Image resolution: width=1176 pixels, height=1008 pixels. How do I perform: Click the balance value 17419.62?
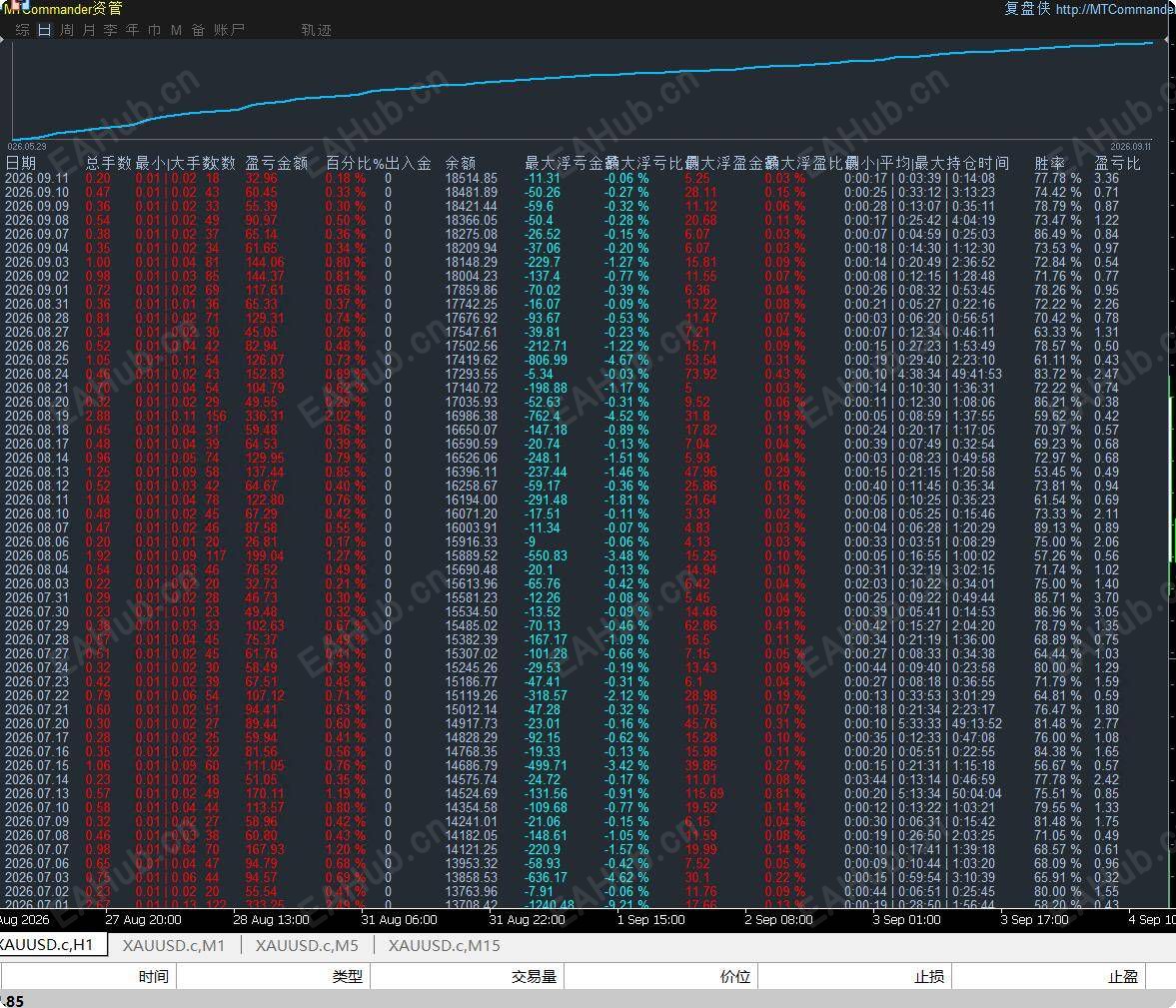pyautogui.click(x=471, y=360)
